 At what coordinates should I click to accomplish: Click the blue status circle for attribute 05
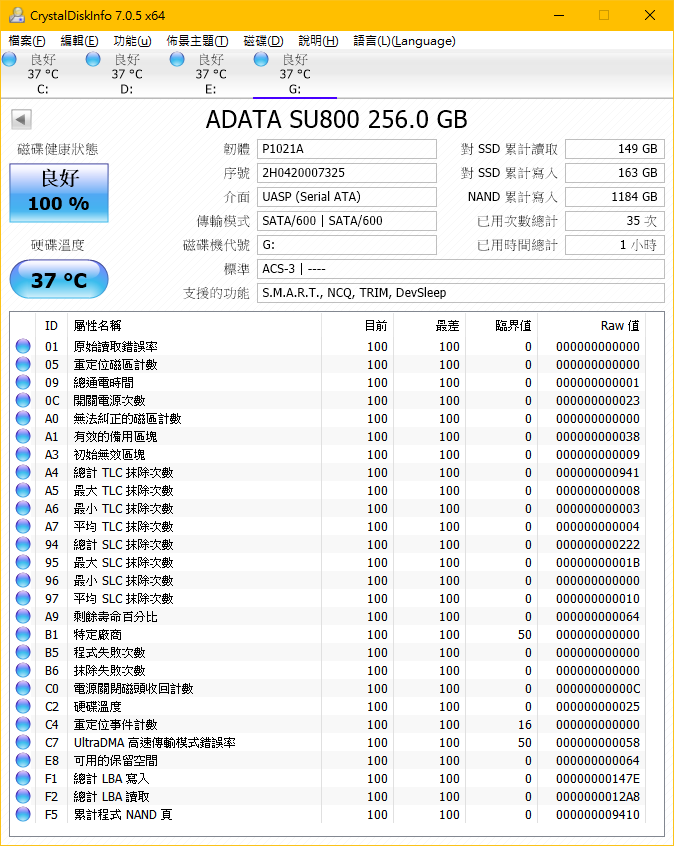[23, 364]
